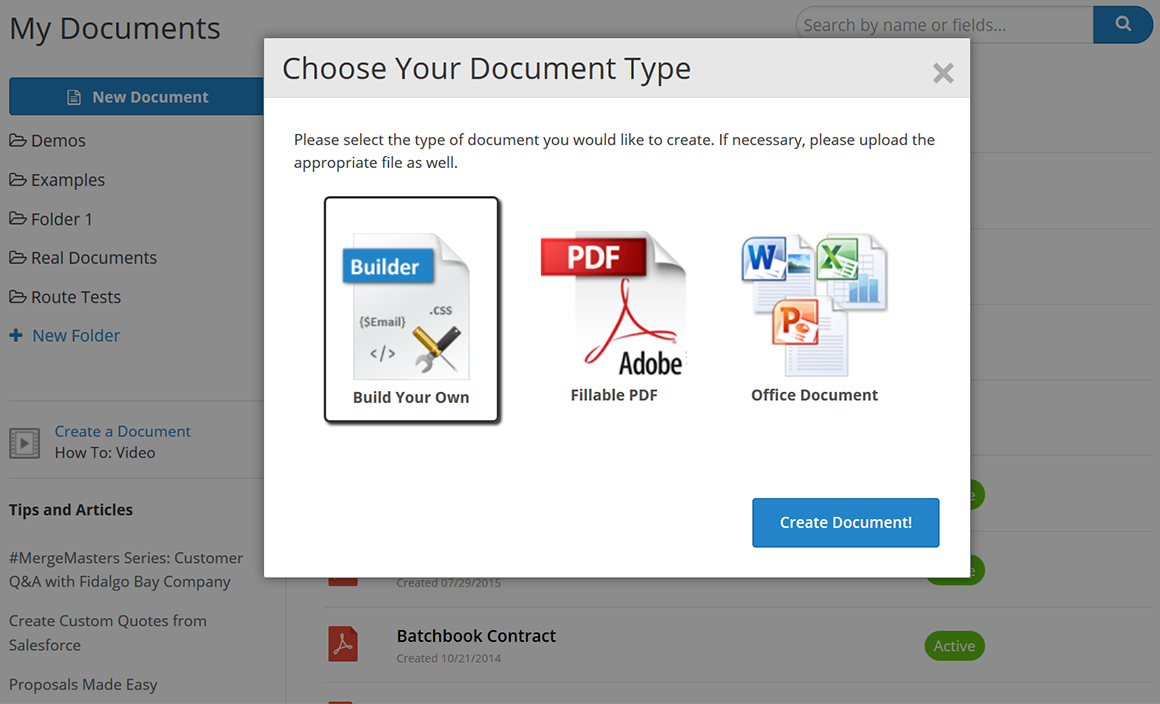This screenshot has height=704, width=1160.
Task: Focus the Search by name or fields box
Action: [x=943, y=25]
